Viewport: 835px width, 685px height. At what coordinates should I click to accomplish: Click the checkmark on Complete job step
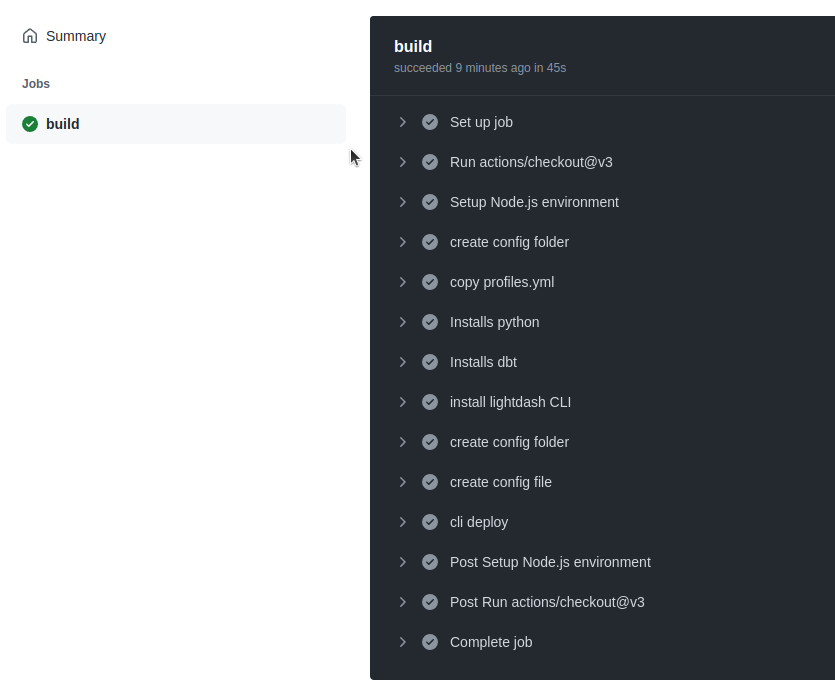coord(430,642)
